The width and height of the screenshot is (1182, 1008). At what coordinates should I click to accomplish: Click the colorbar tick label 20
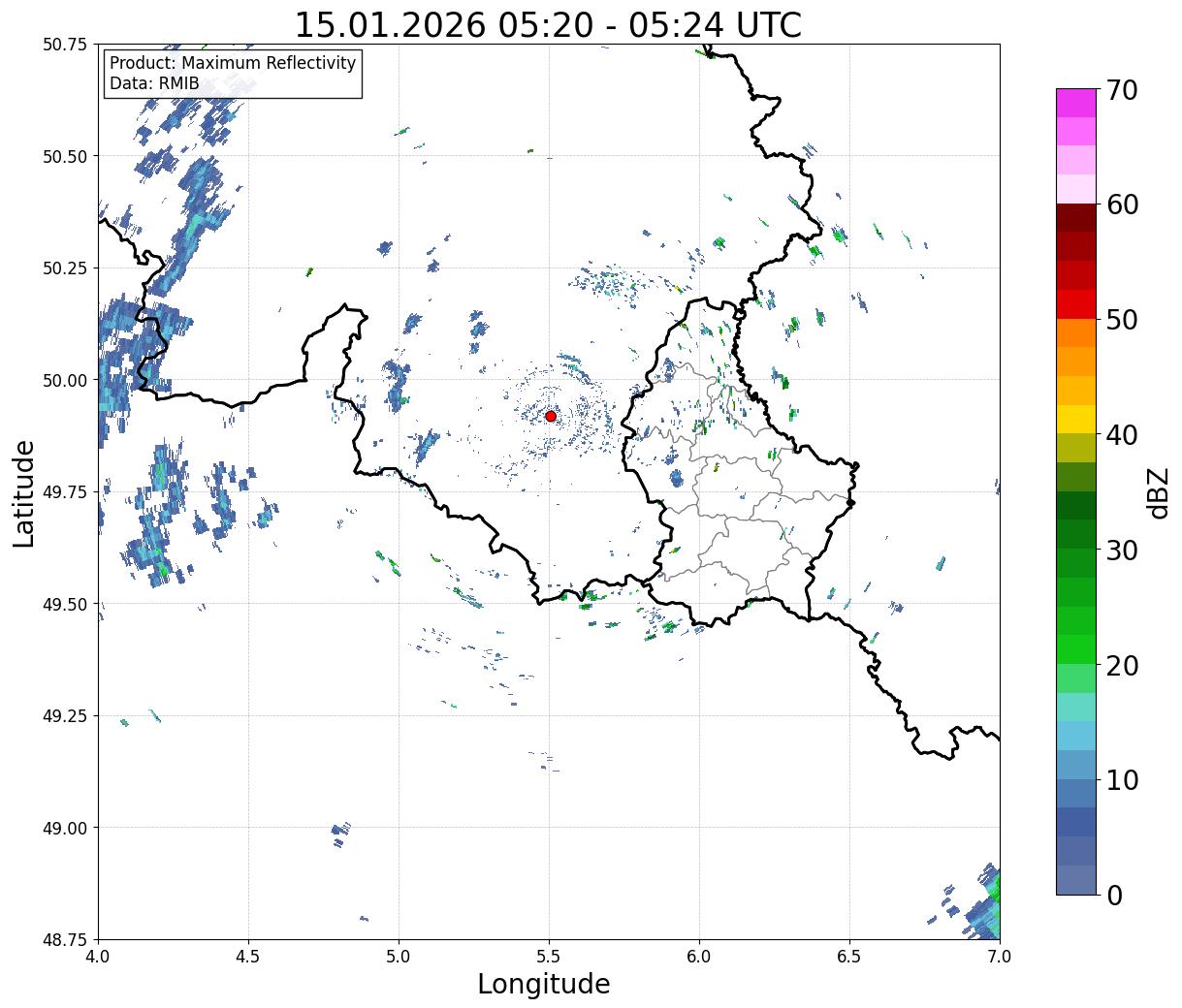tap(1121, 665)
